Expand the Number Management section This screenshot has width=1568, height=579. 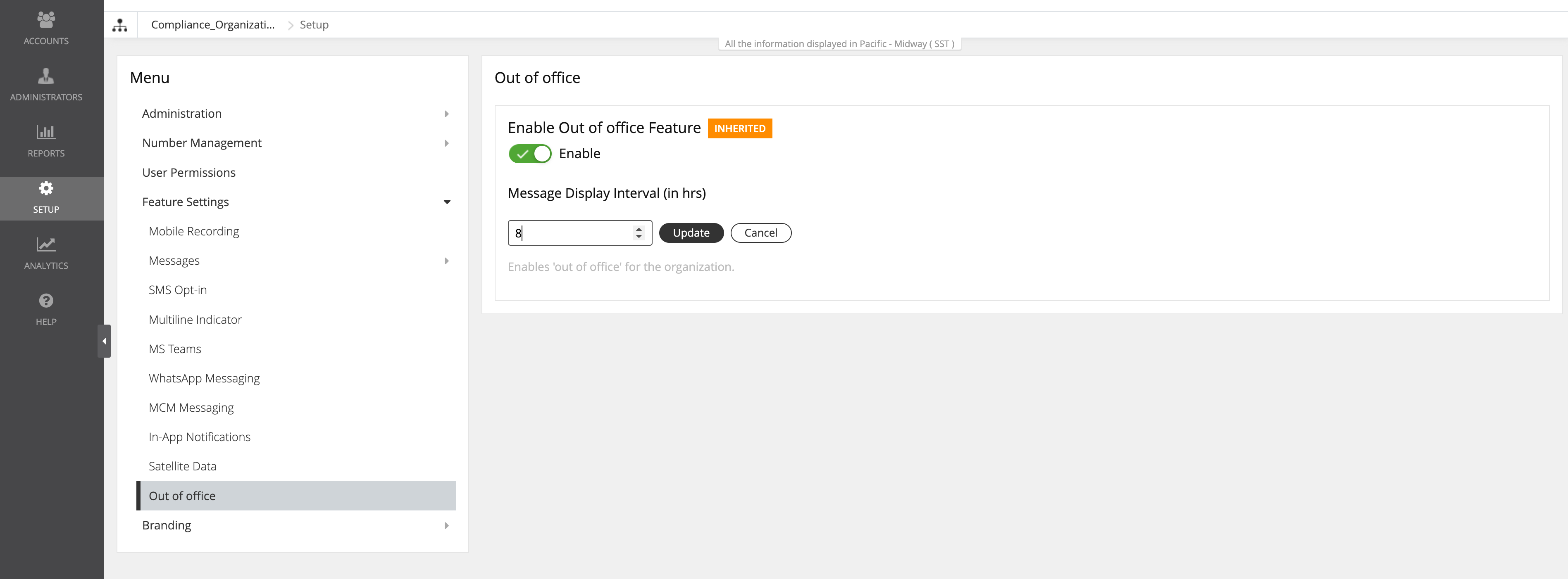[x=446, y=144]
